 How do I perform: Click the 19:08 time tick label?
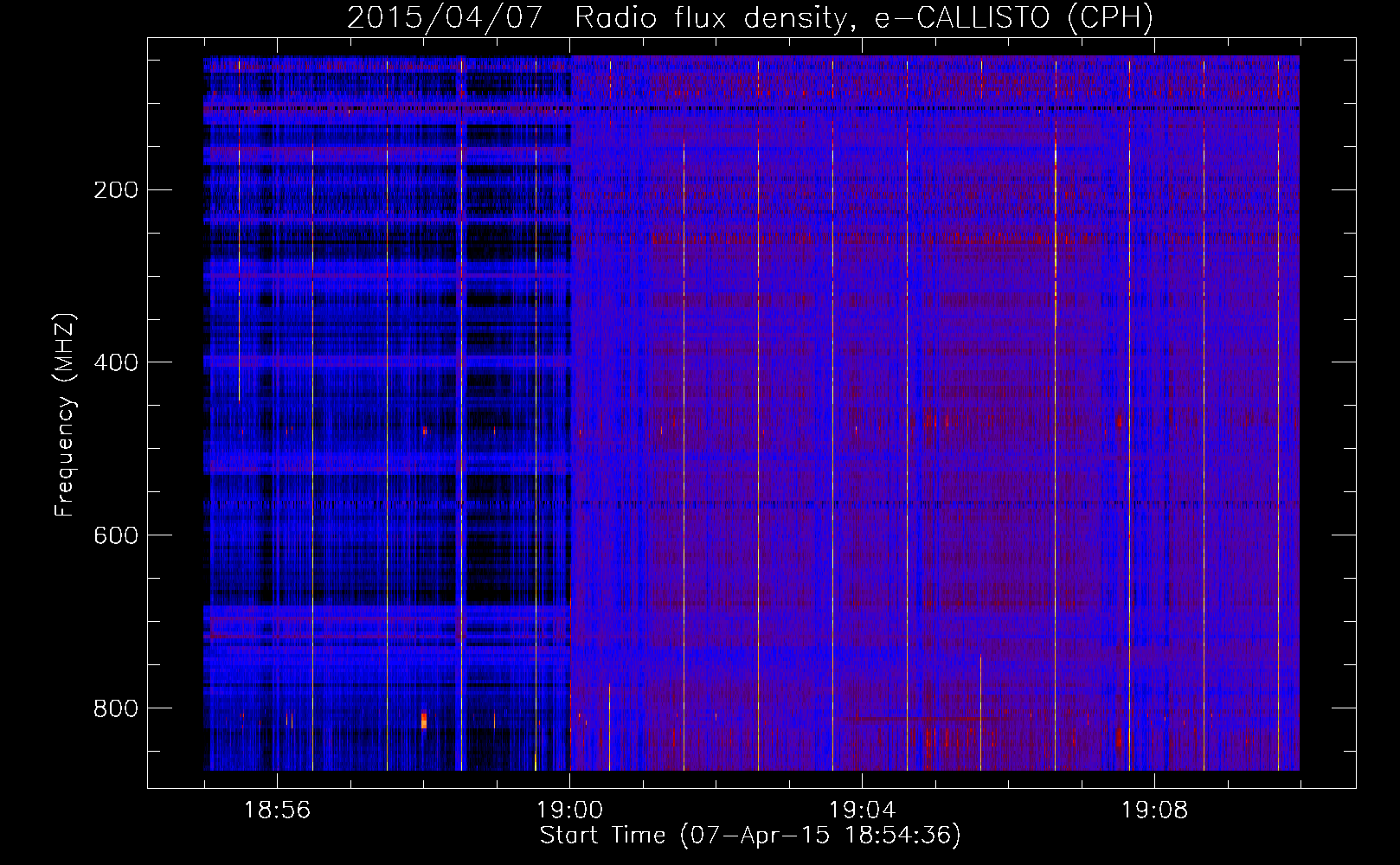tap(1154, 811)
